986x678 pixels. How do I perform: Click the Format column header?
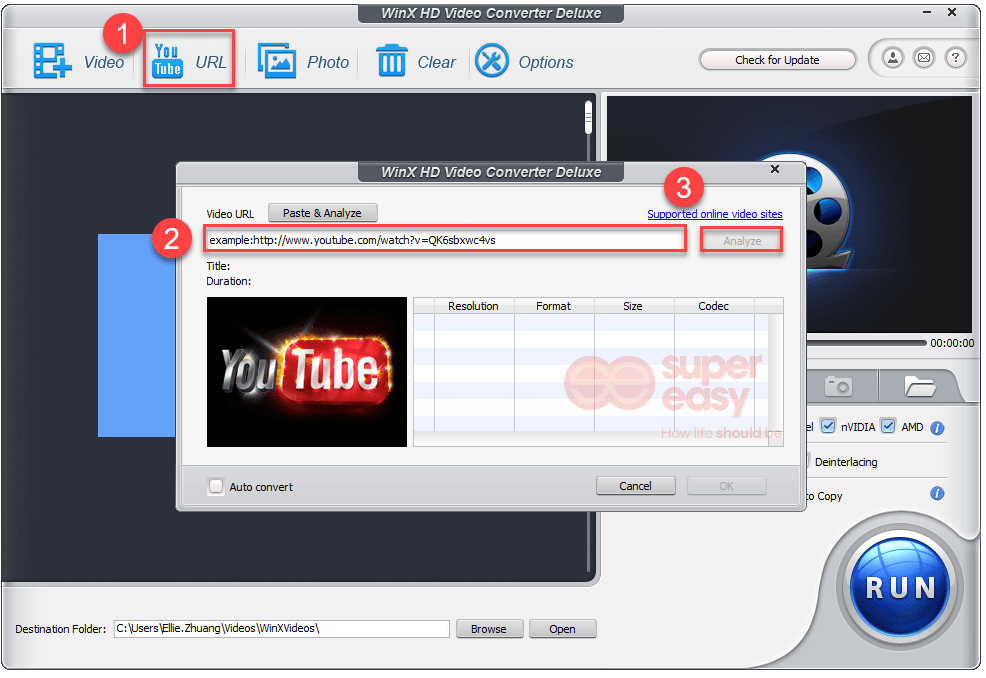[553, 306]
